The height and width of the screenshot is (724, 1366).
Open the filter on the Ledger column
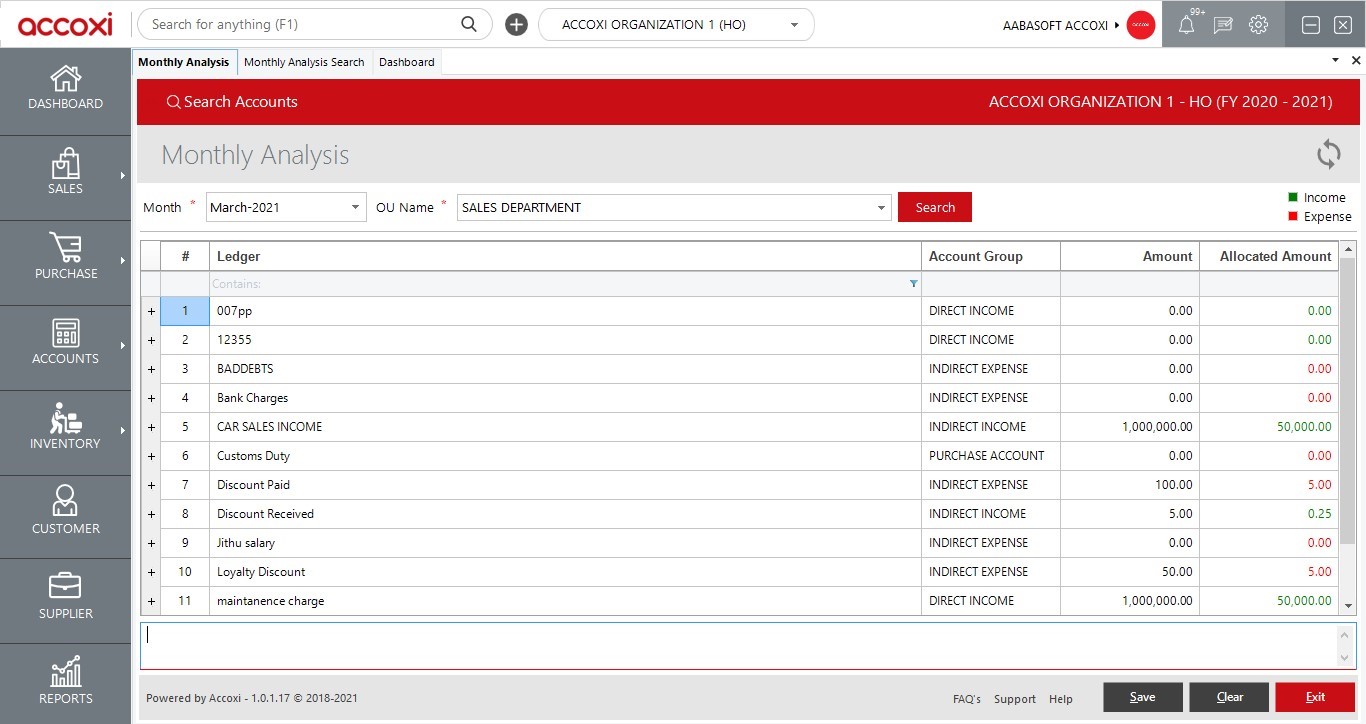pos(912,284)
